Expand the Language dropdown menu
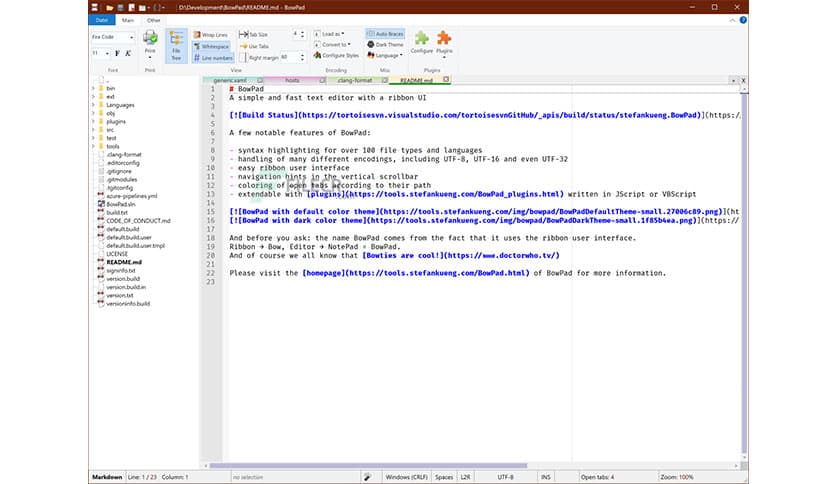 [388, 56]
